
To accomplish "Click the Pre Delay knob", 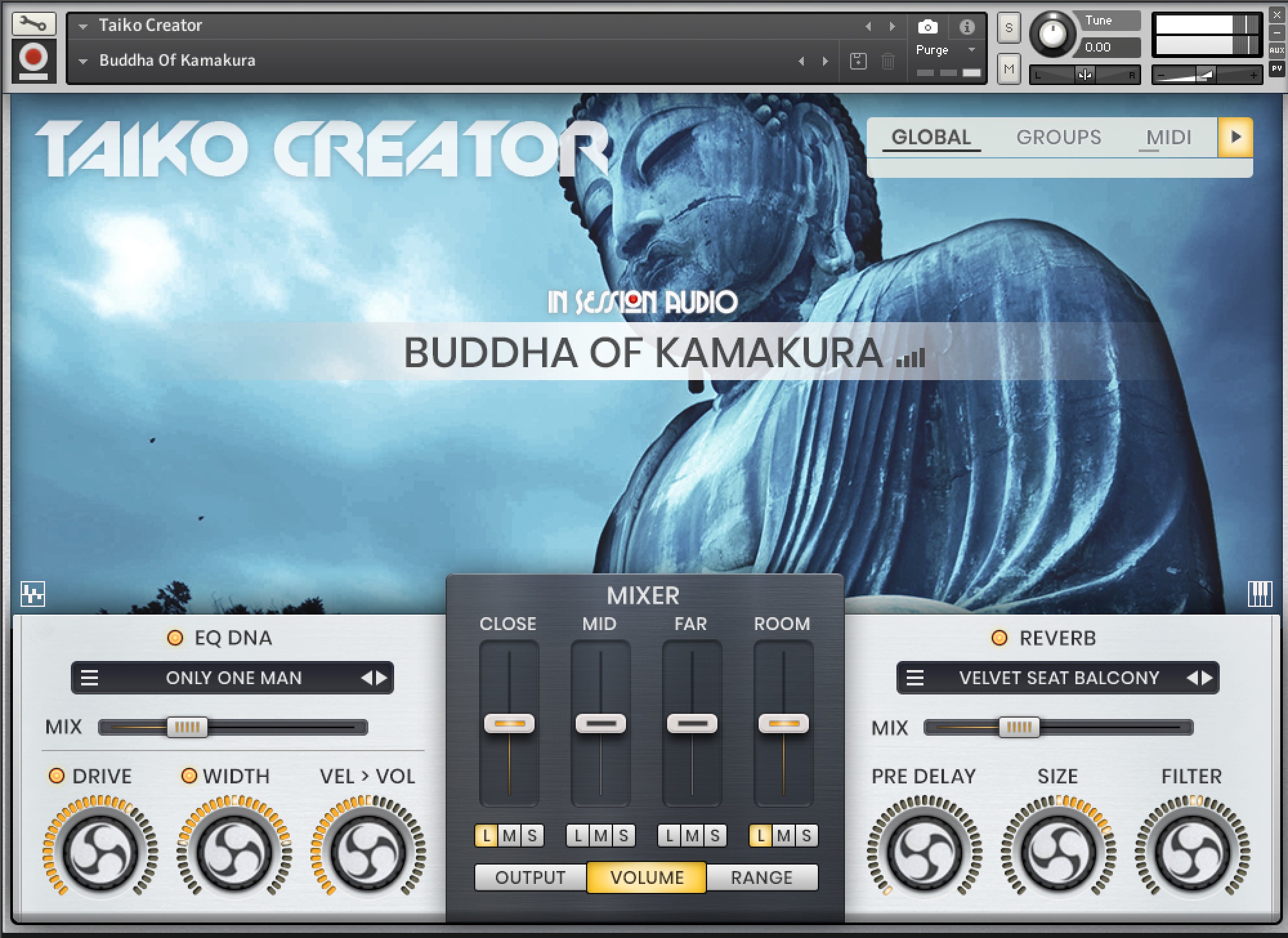I will [925, 852].
